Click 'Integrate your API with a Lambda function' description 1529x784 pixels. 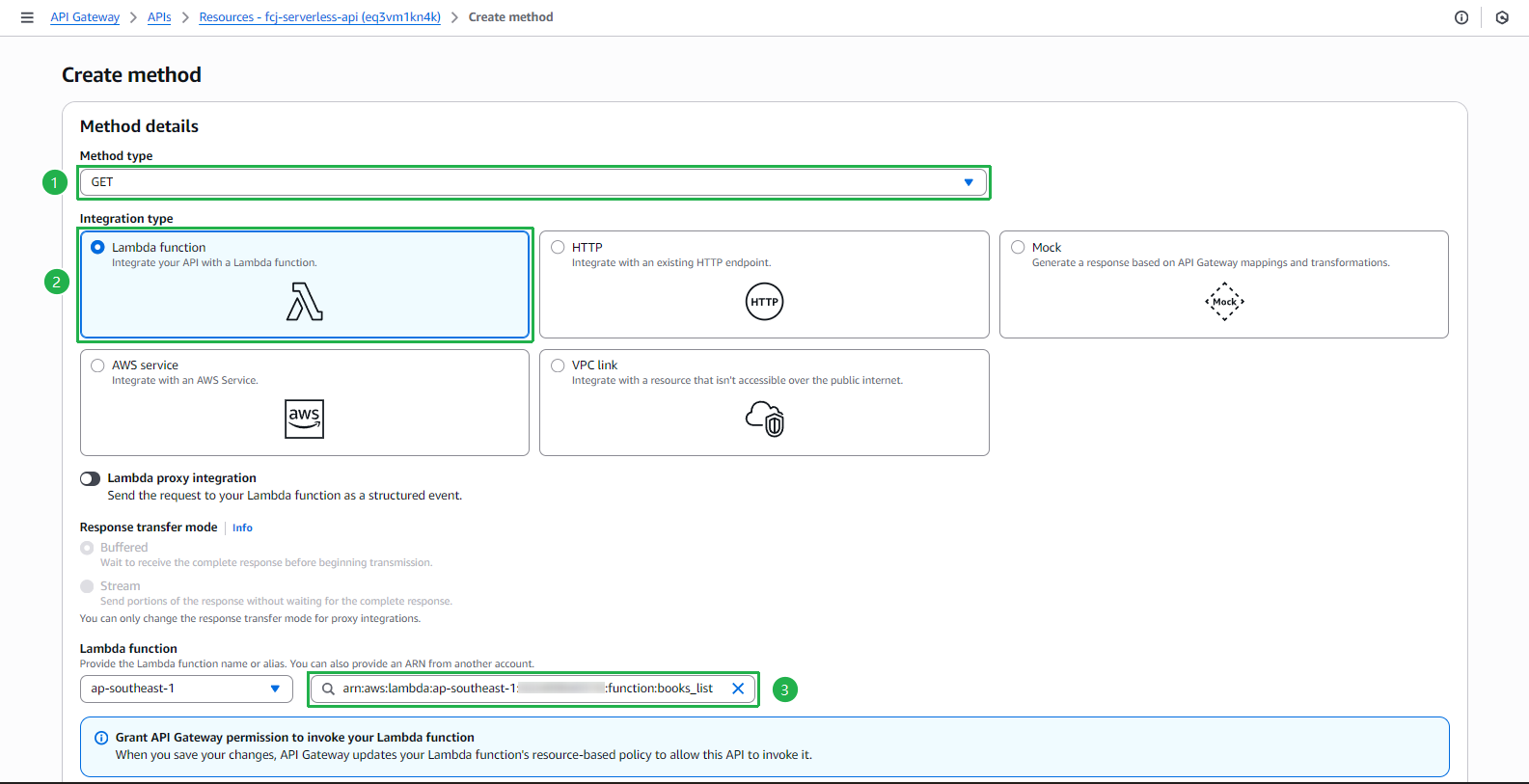tap(214, 263)
